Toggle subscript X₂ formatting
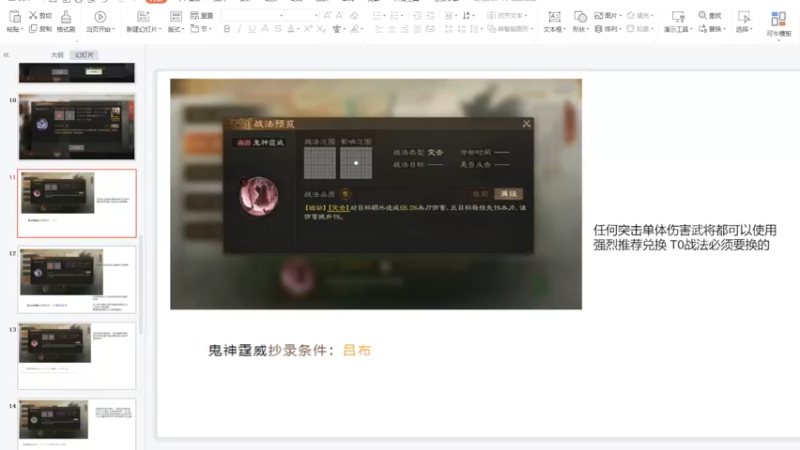800x450 pixels. pos(321,29)
